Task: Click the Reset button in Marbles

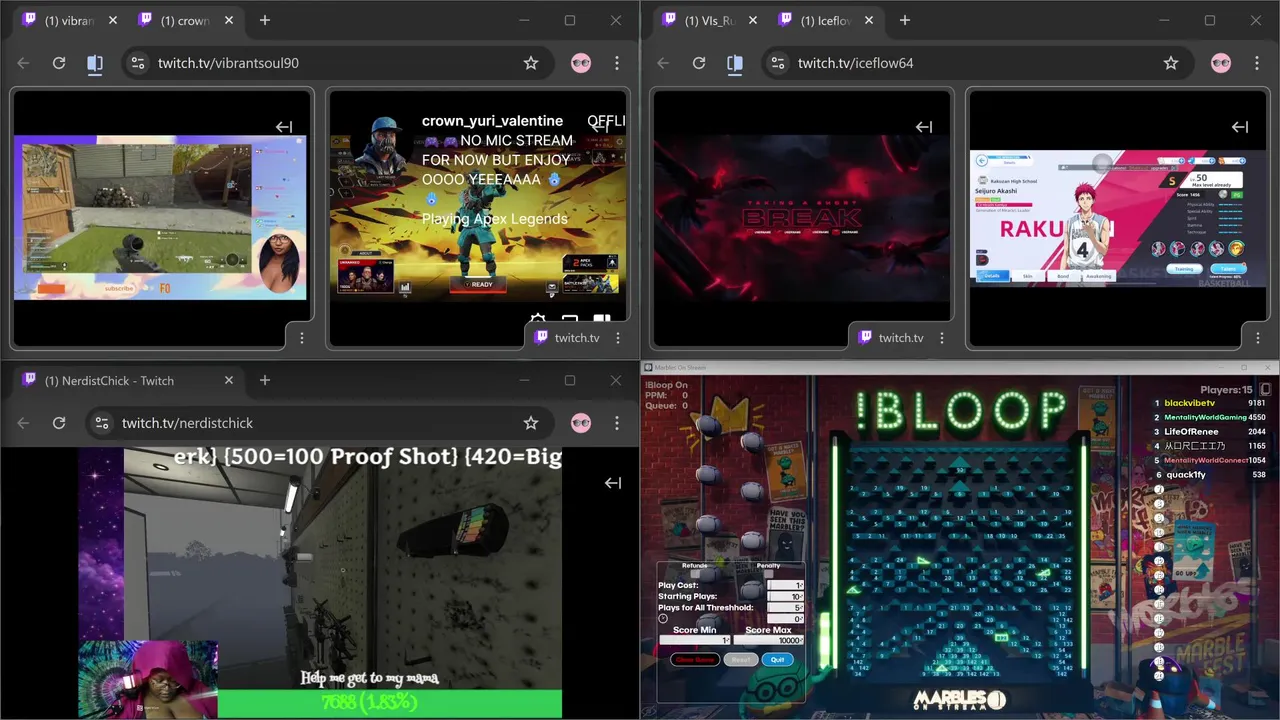Action: [x=741, y=659]
